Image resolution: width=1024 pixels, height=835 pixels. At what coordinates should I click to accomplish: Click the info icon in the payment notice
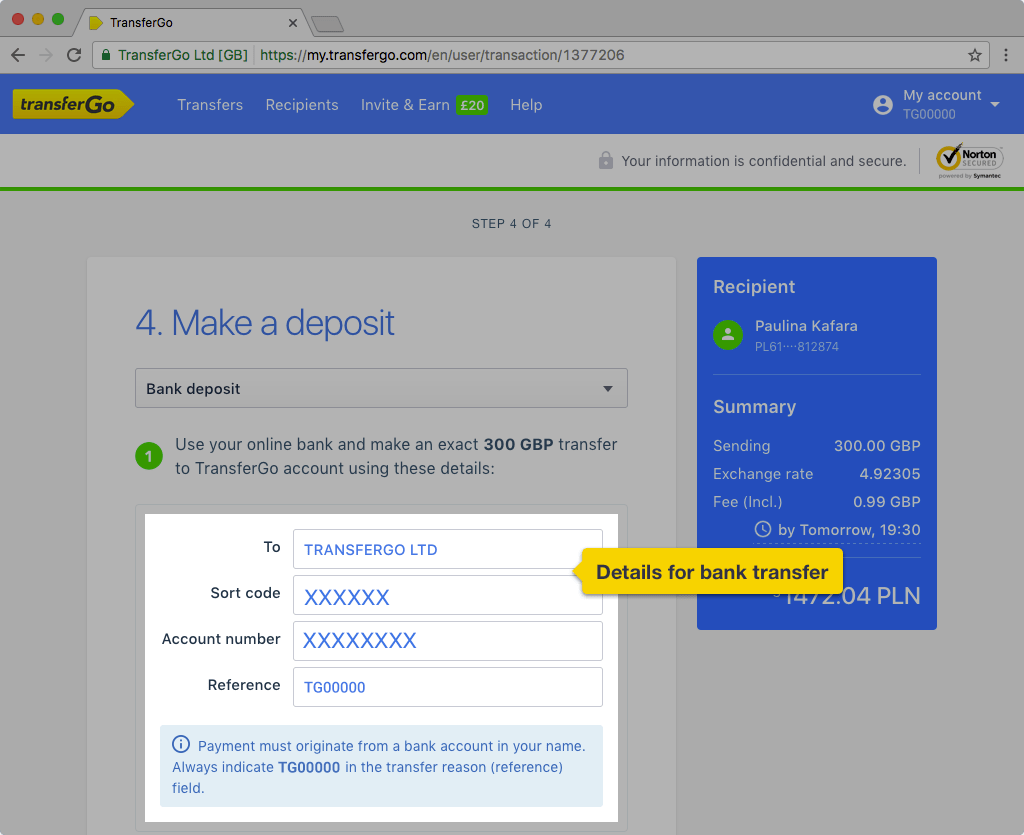click(x=181, y=743)
